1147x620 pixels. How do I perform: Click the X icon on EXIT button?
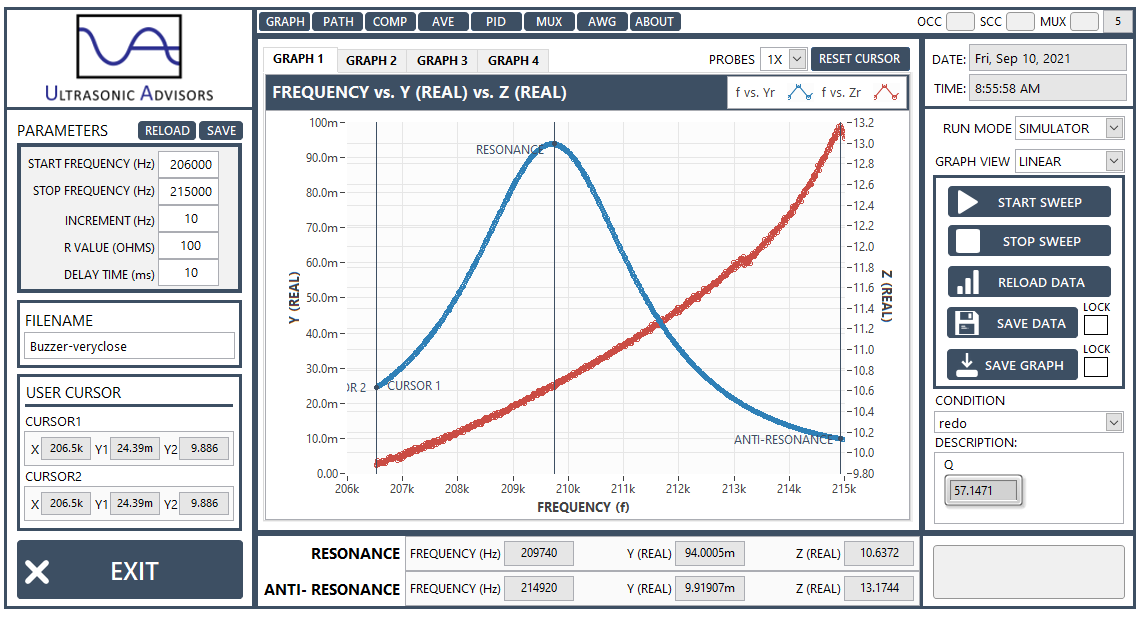tap(37, 572)
